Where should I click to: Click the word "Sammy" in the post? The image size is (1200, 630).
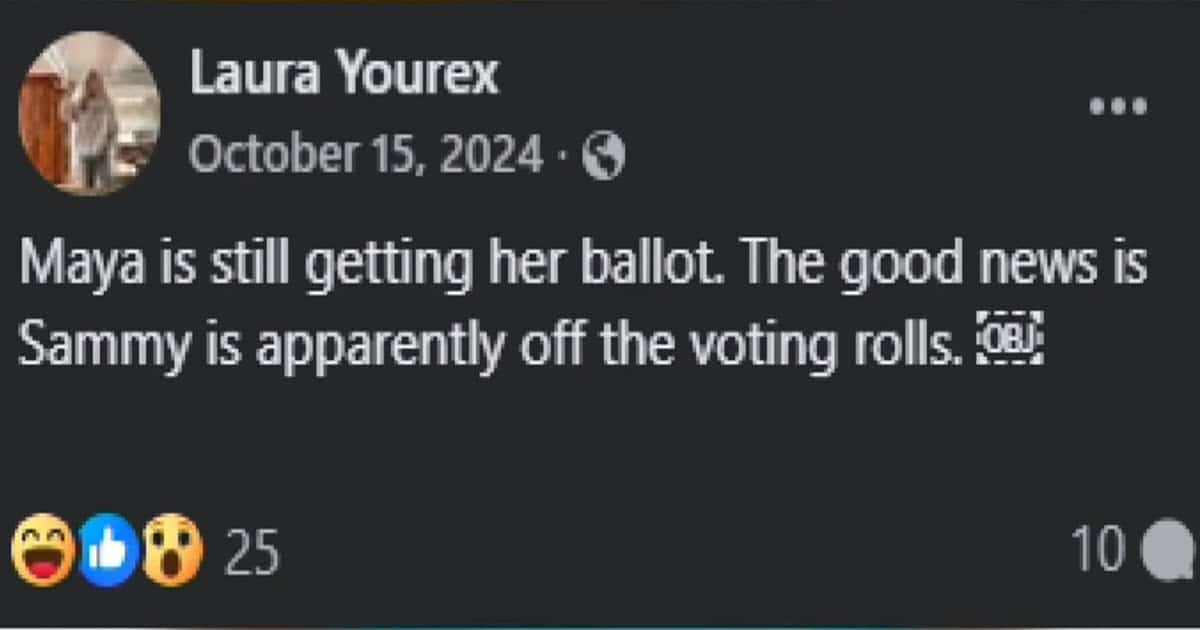pyautogui.click(x=88, y=347)
